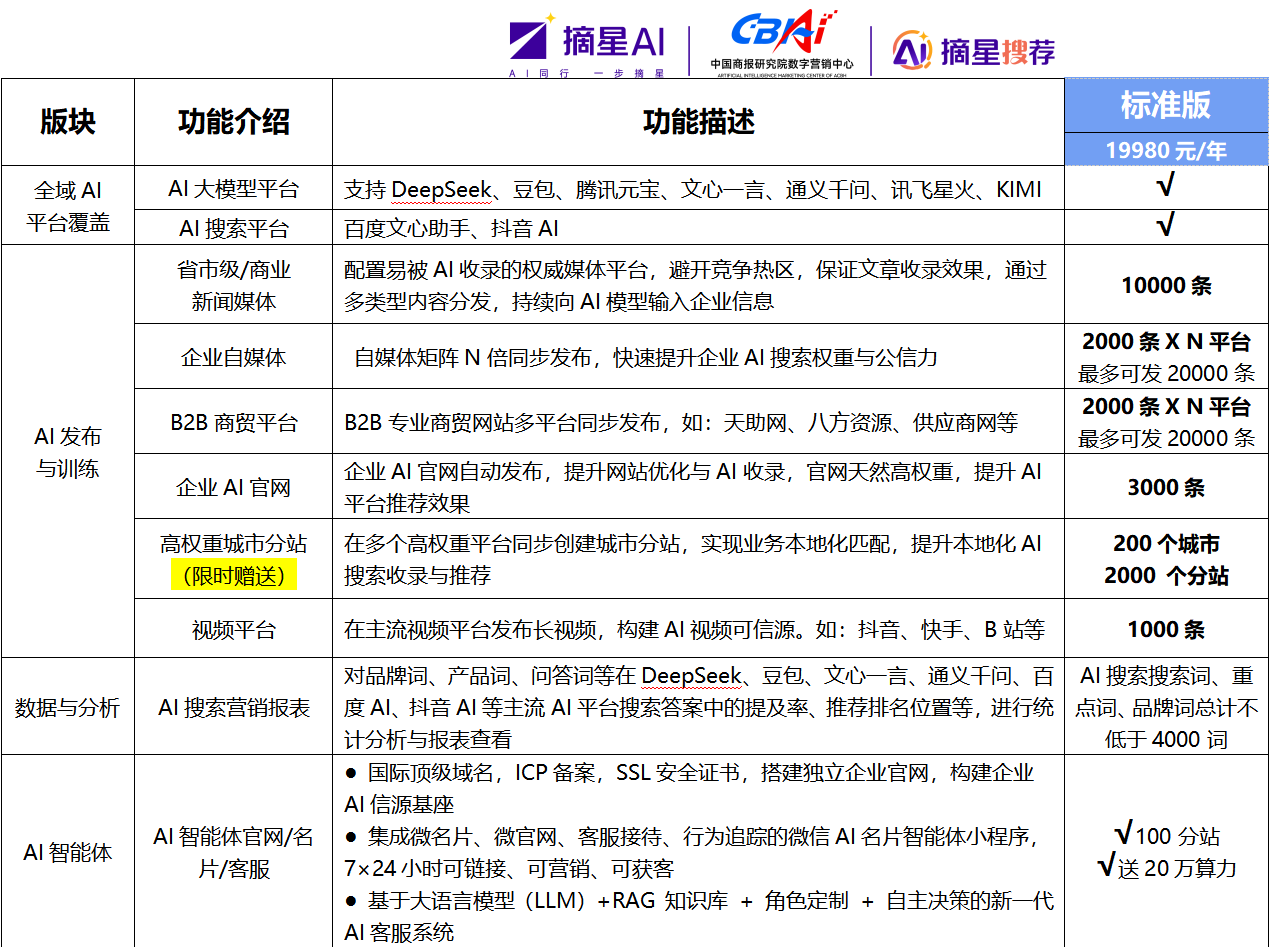
Task: Select the AI搜索营销报表 cell
Action: coord(233,707)
